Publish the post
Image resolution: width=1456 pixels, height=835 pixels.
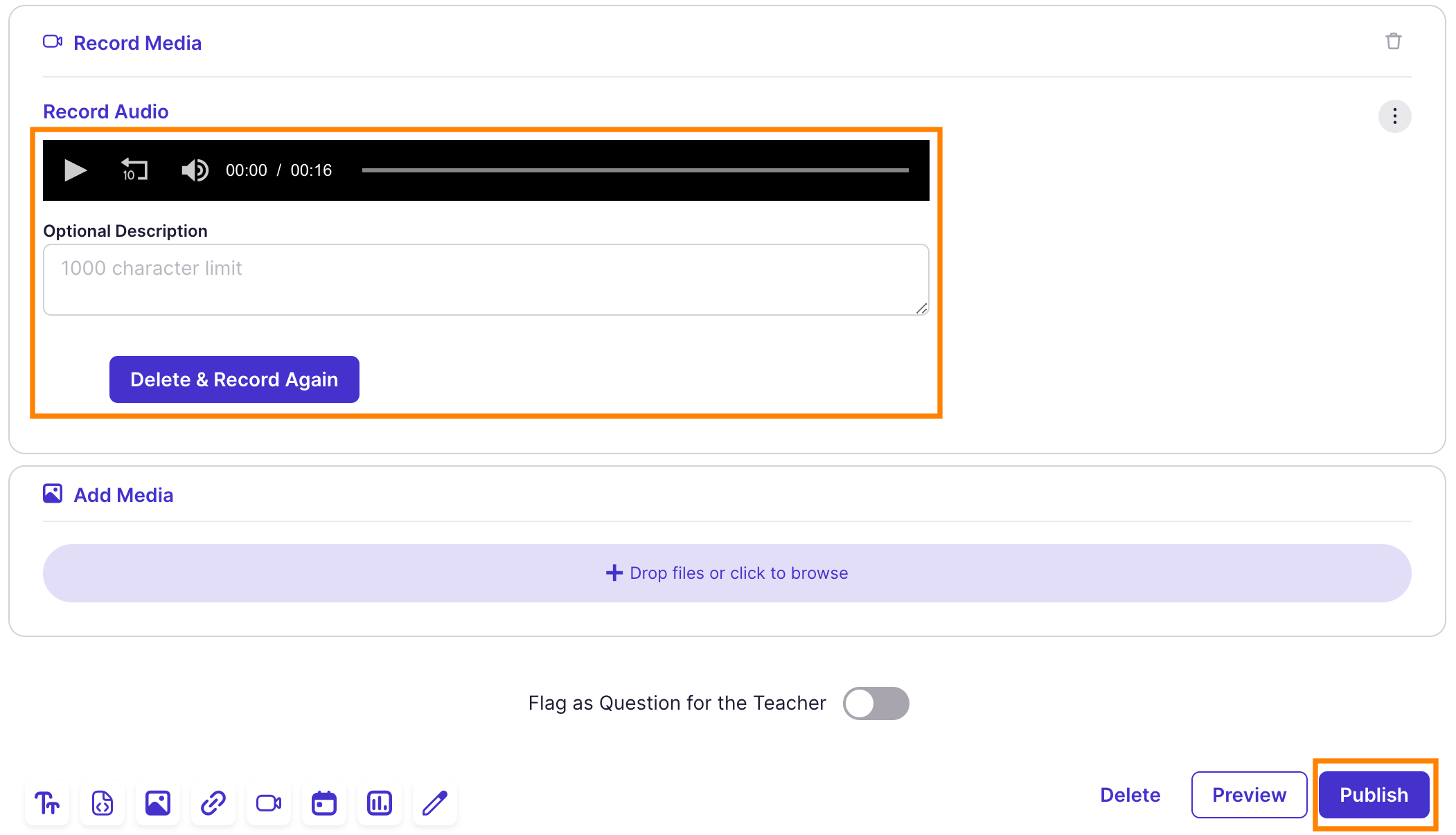coord(1374,795)
